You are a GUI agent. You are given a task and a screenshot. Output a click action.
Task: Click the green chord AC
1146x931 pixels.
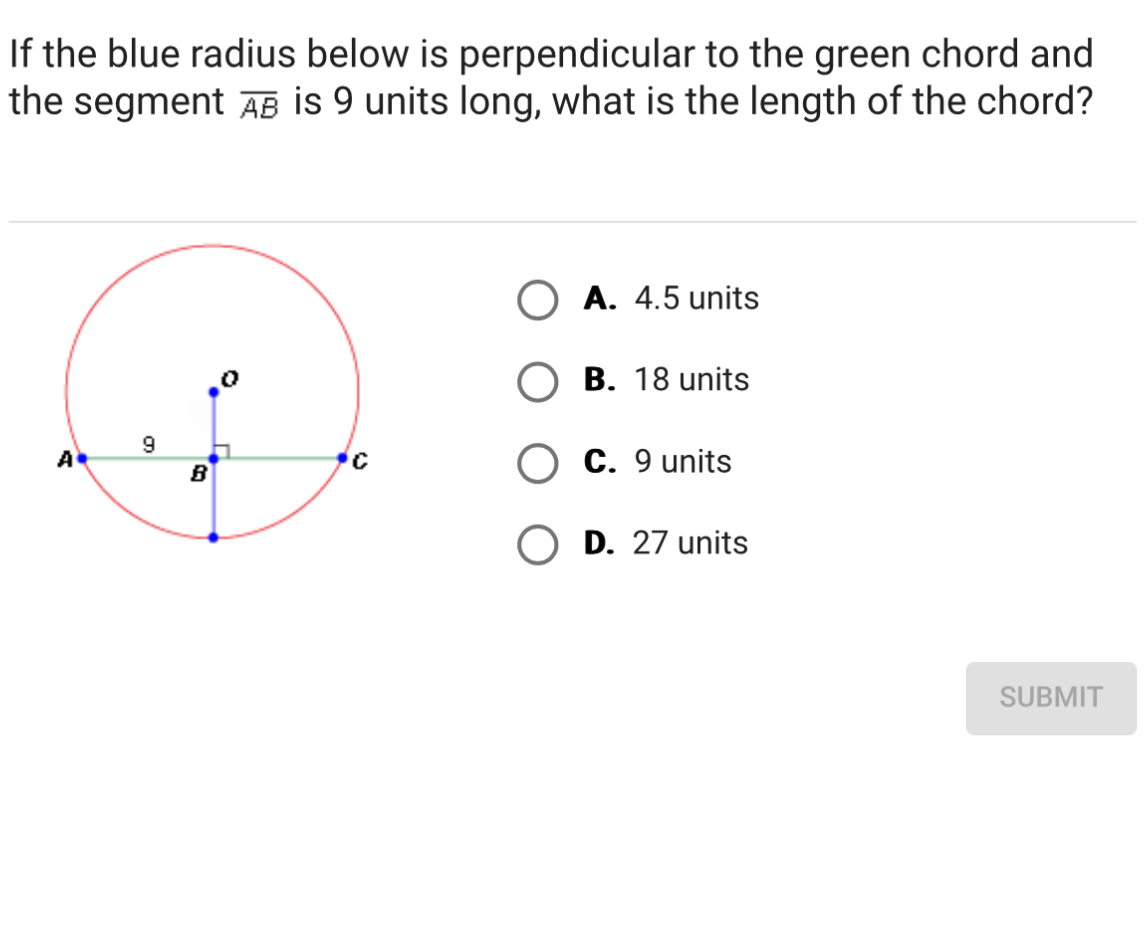280,457
